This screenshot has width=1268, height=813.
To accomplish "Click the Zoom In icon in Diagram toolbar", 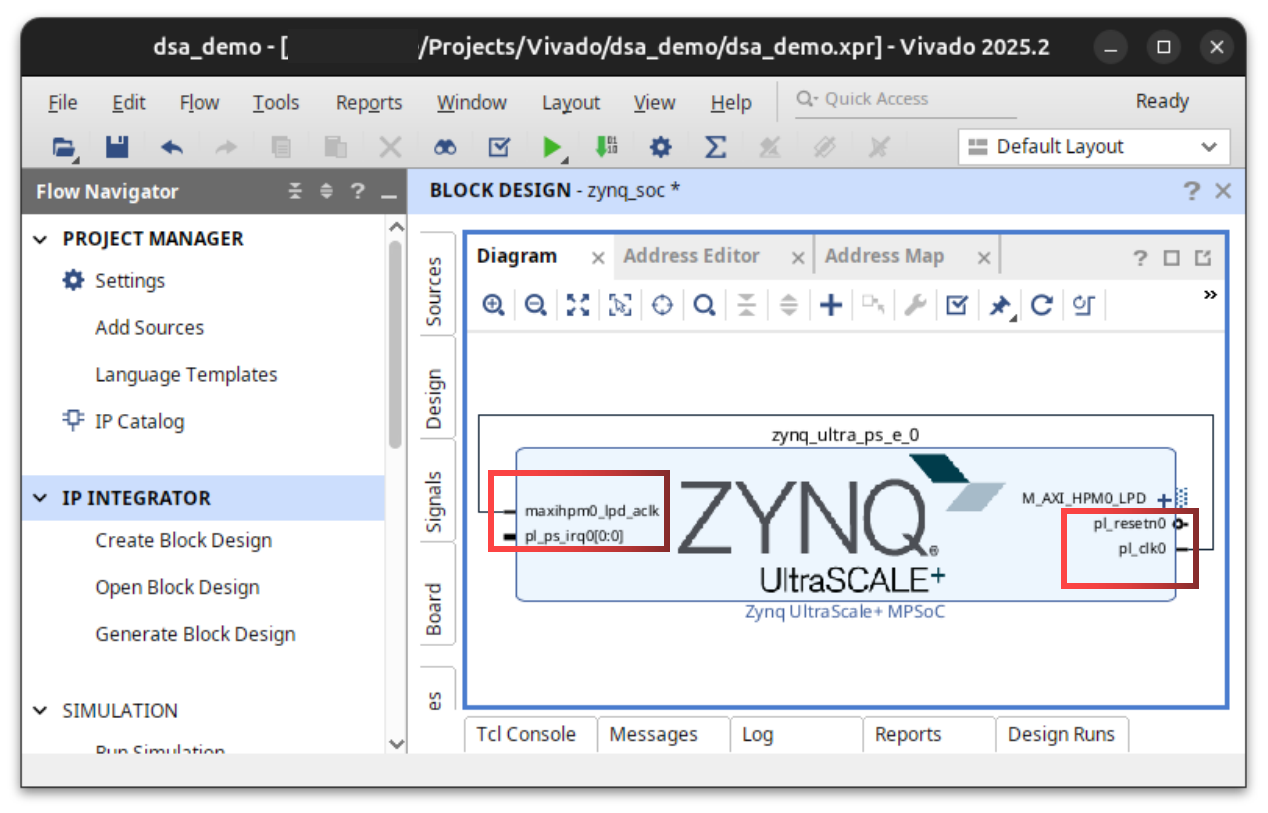I will (492, 306).
